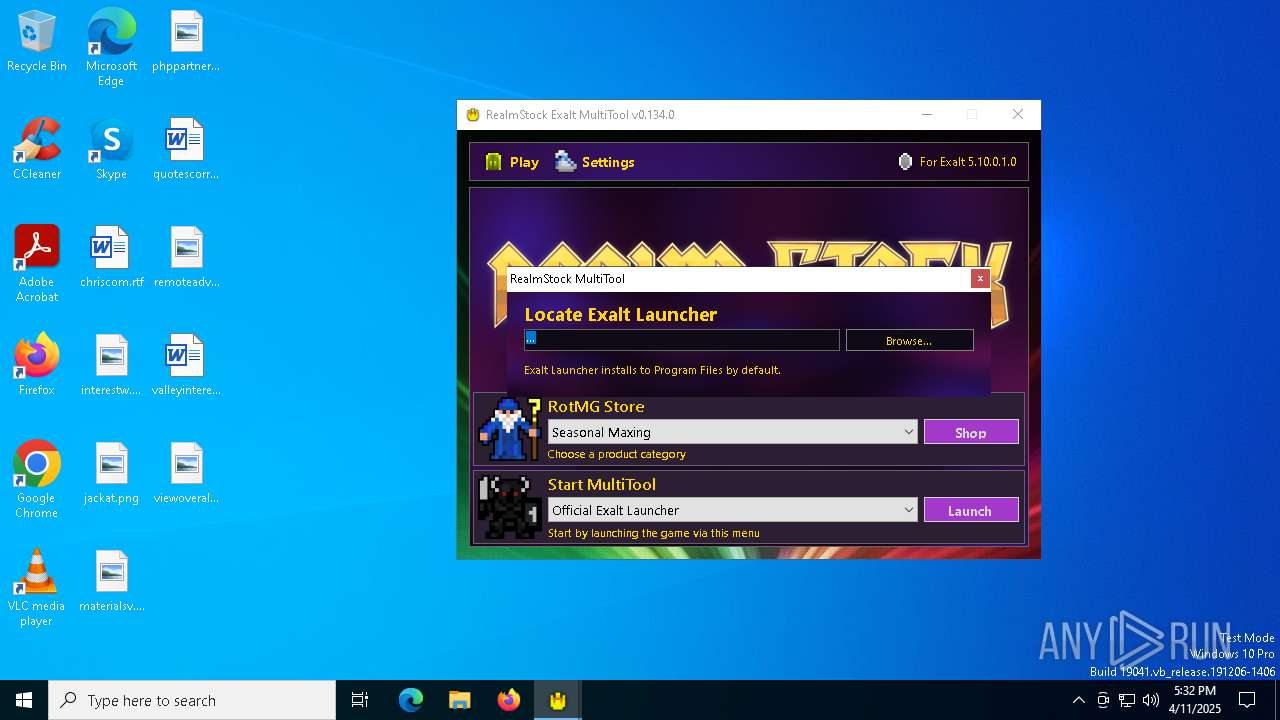Click 'For Exalt 5.10.0.1.0' version text
The image size is (1280, 720).
(967, 162)
